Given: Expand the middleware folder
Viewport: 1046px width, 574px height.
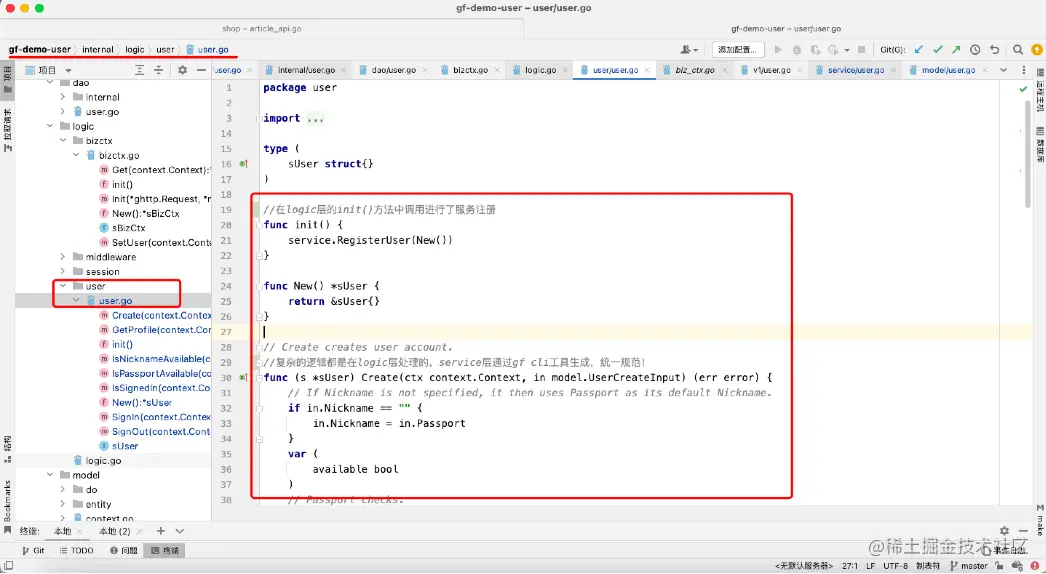Looking at the screenshot, I should click(63, 257).
